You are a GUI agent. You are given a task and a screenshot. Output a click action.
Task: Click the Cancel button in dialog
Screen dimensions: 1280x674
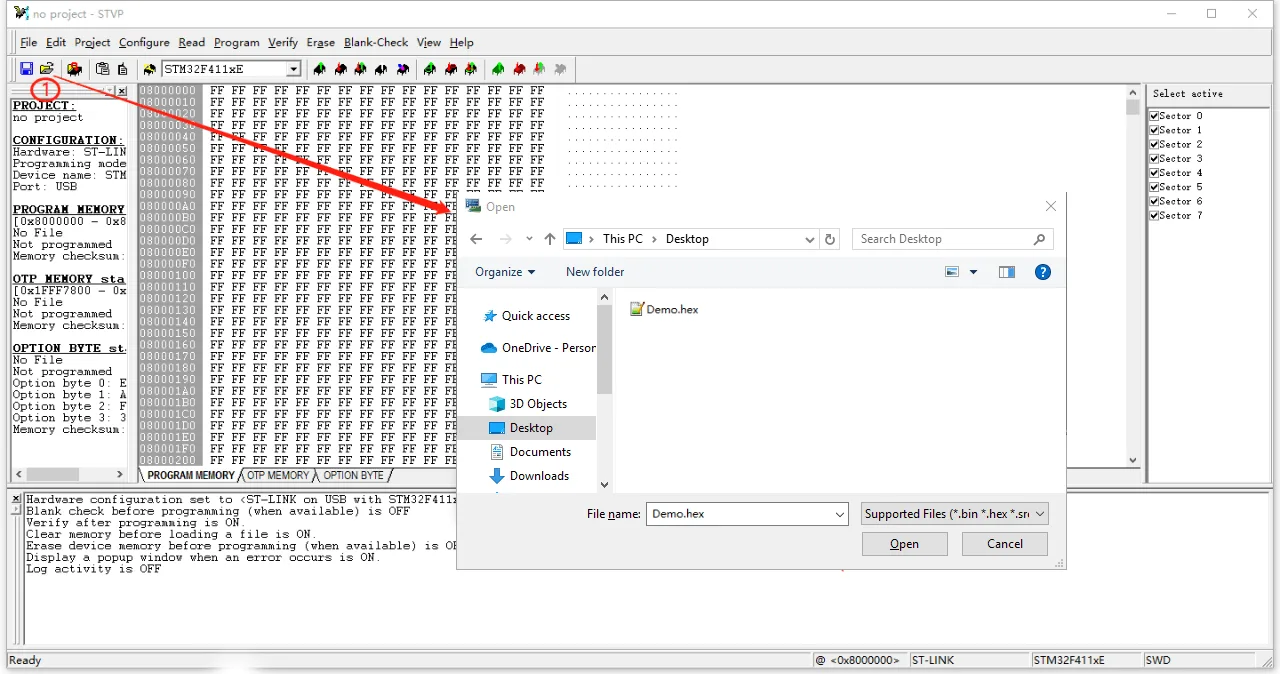click(x=1004, y=544)
